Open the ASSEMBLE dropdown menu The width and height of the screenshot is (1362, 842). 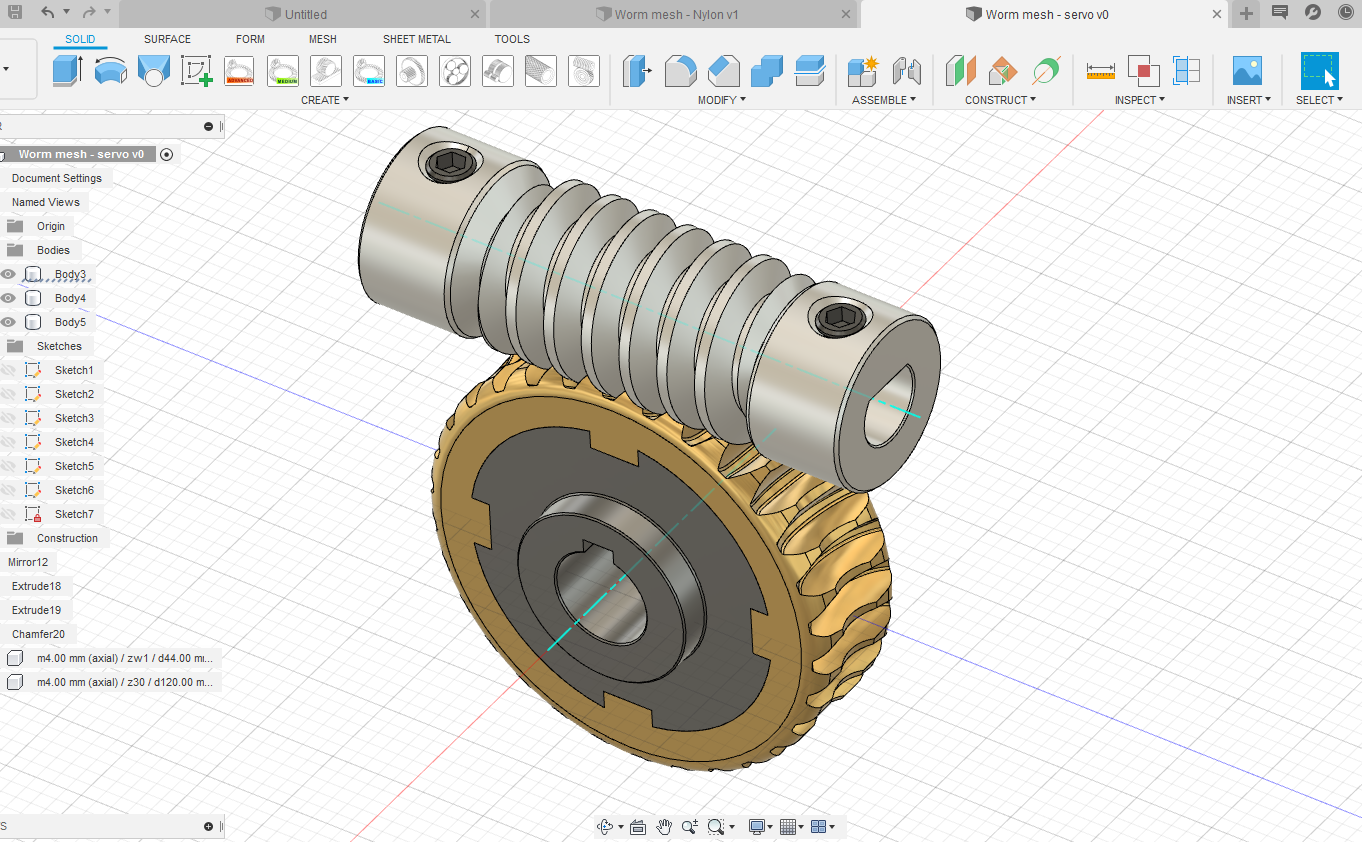point(884,100)
